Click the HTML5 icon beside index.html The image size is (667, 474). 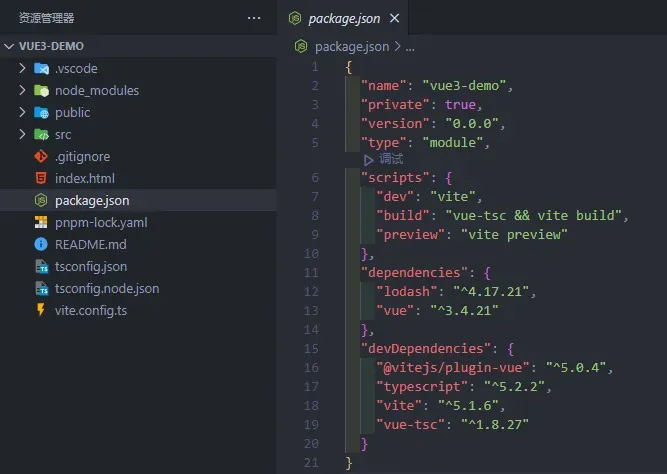click(x=41, y=179)
